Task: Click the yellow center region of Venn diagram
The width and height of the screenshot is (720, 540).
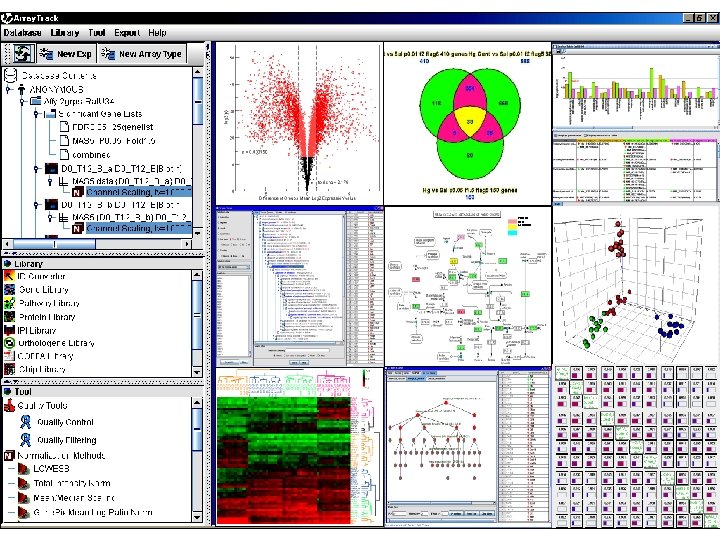Action: [470, 120]
